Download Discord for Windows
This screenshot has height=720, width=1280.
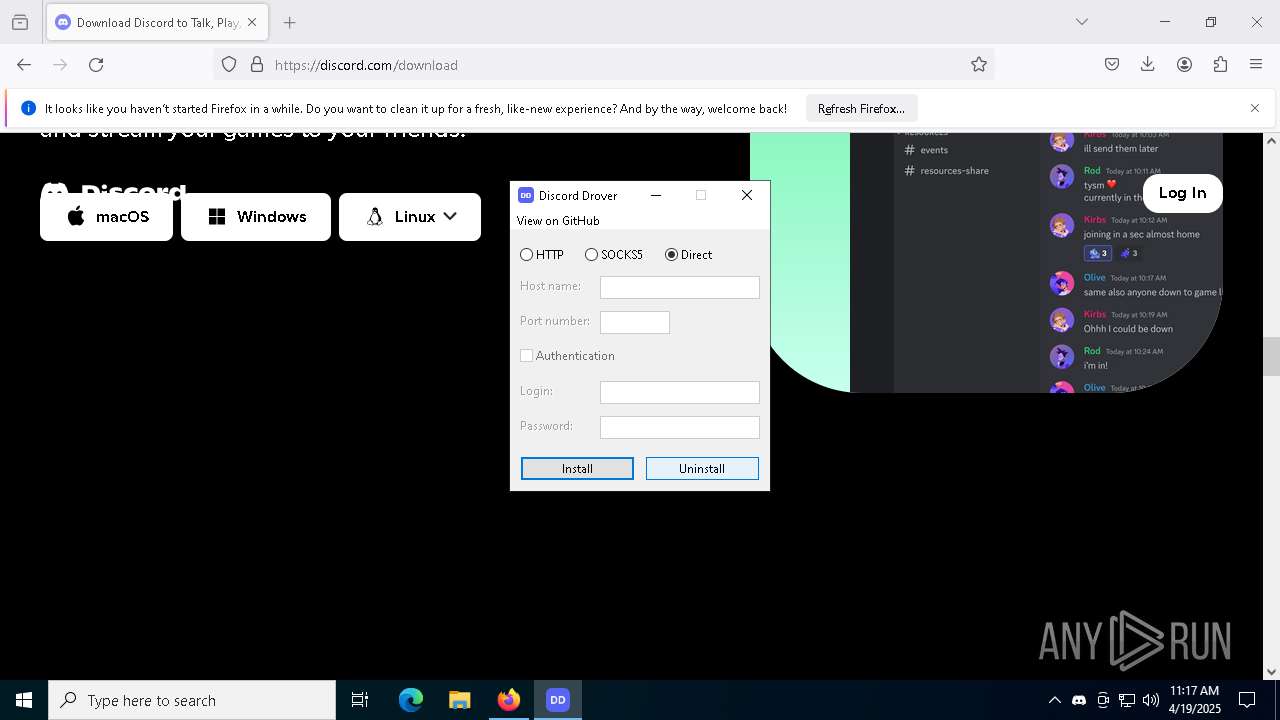pyautogui.click(x=256, y=217)
